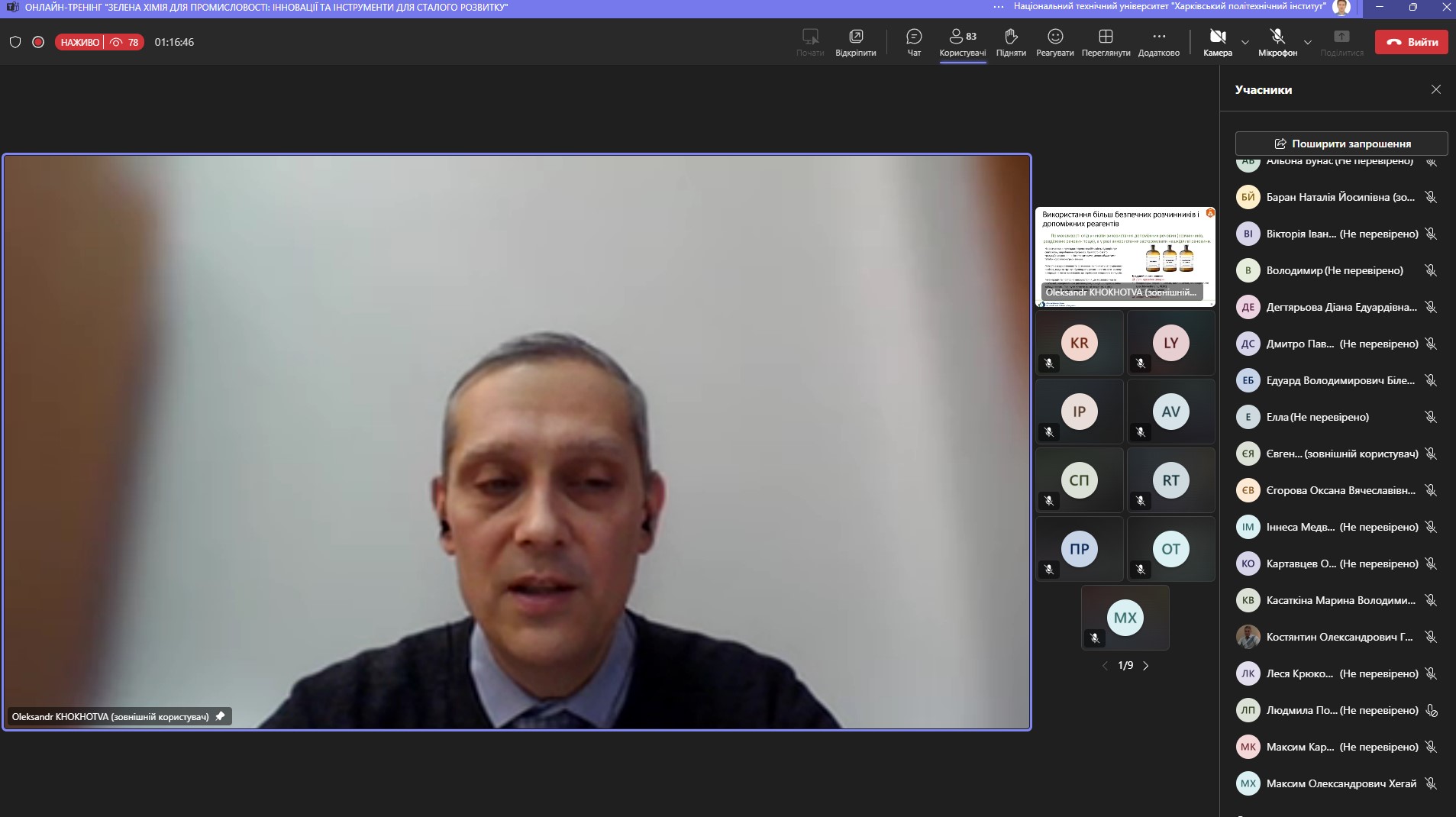Screen dimensions: 1456x817
Task: Click the 78 viewers count
Action: pos(124,42)
